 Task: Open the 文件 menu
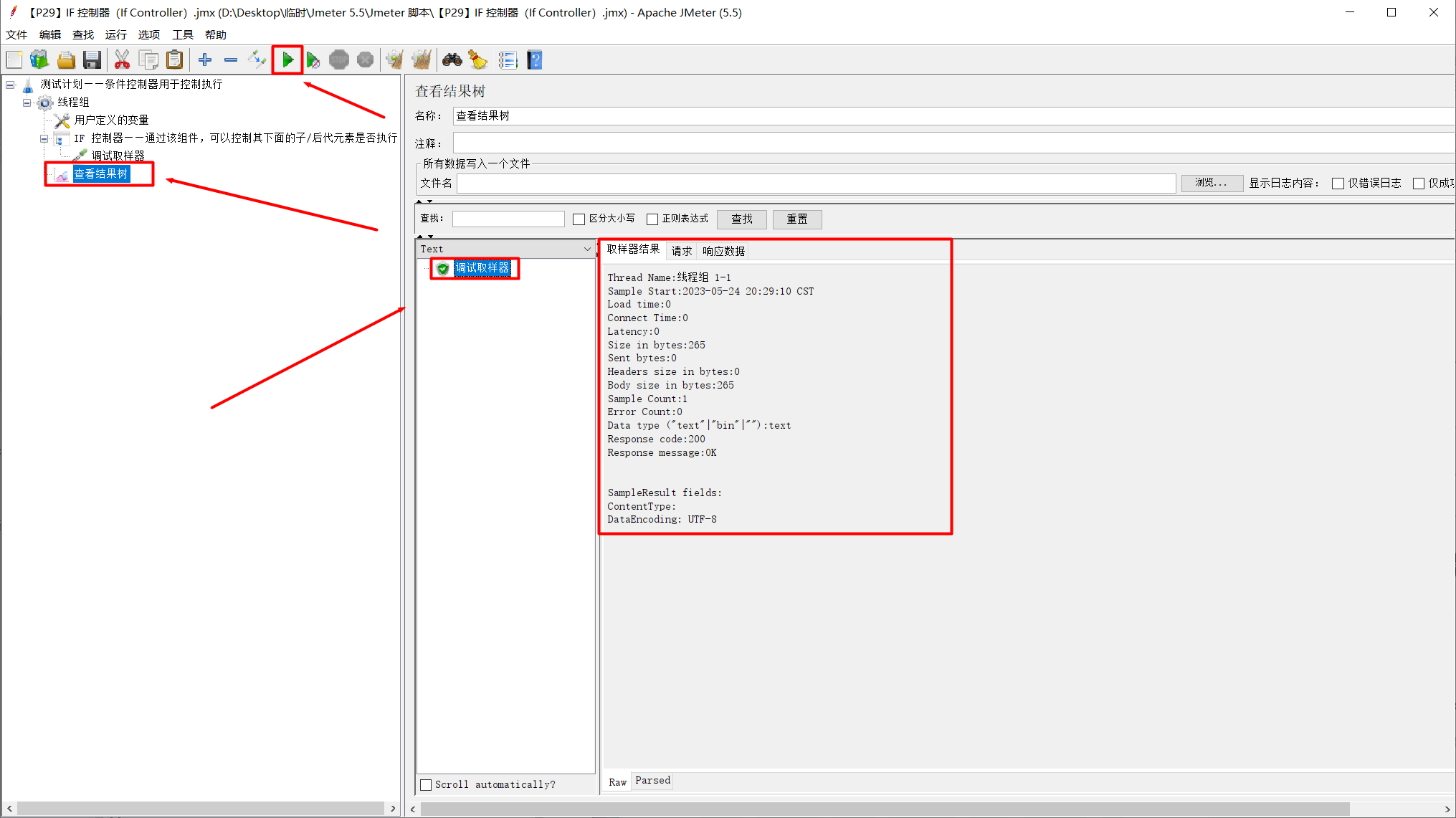pyautogui.click(x=16, y=34)
